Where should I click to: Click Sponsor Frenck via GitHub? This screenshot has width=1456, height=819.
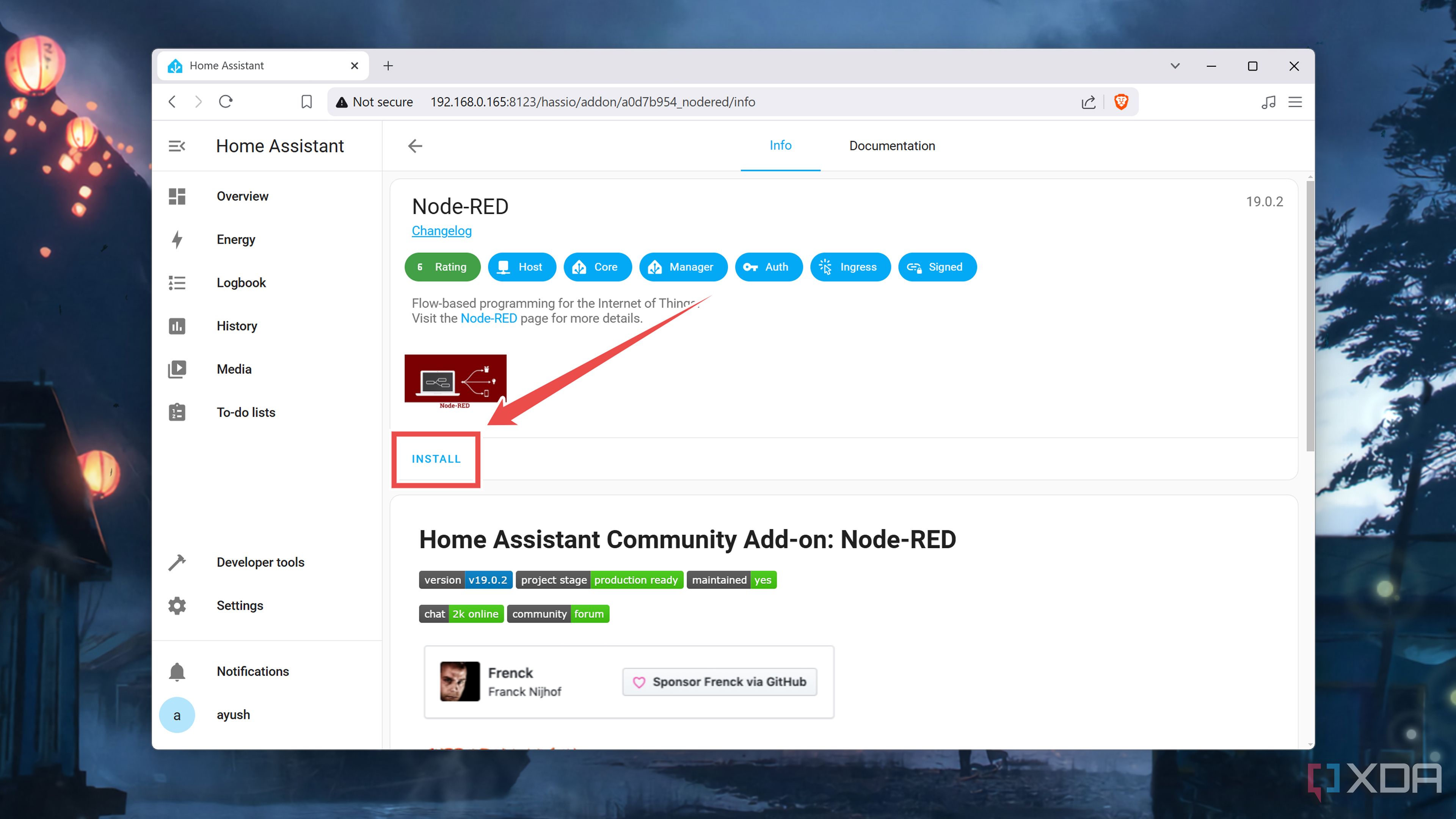719,682
